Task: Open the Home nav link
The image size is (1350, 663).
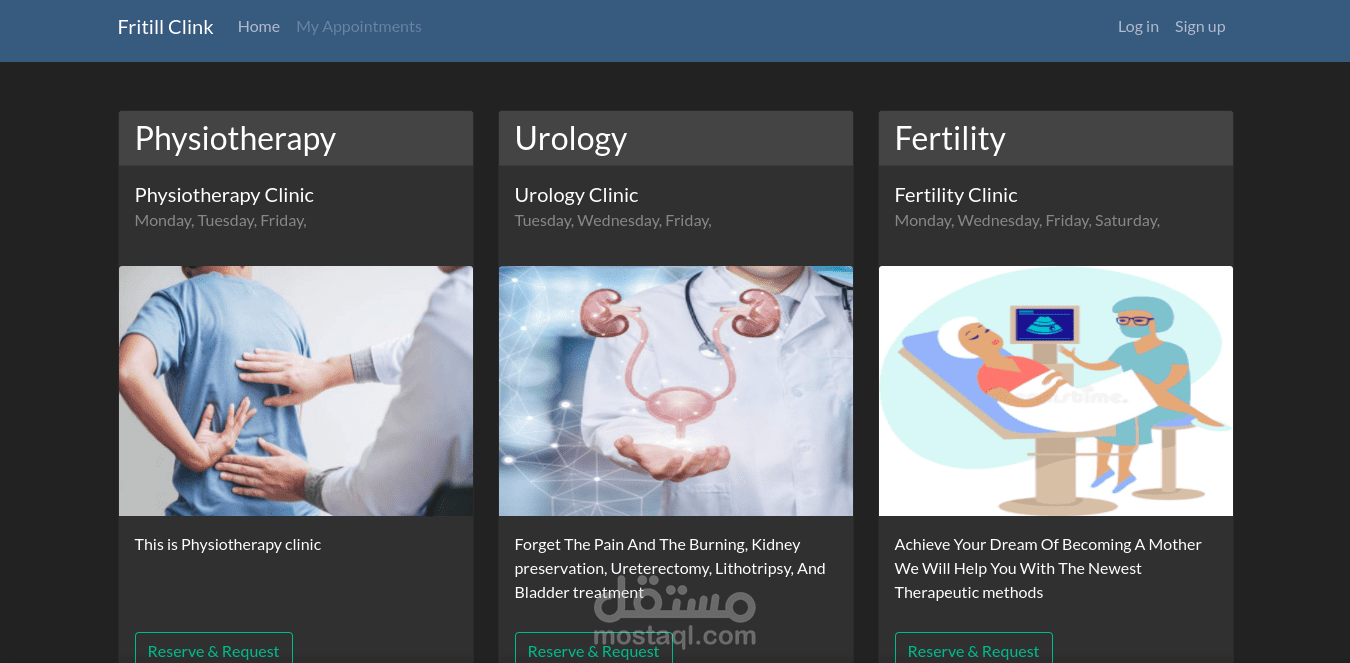Action: click(x=258, y=27)
